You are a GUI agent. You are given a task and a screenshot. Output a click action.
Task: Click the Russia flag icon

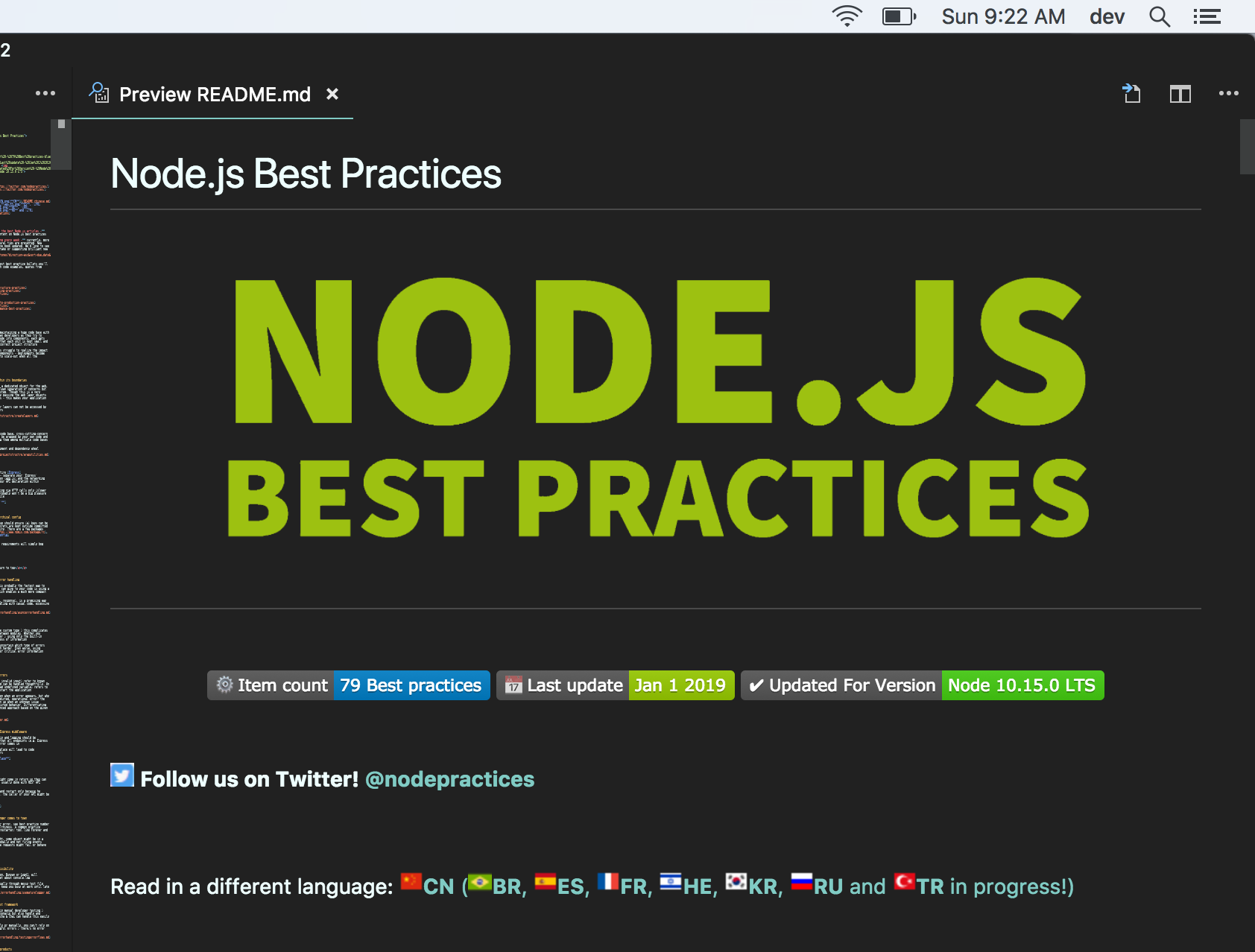tap(802, 881)
